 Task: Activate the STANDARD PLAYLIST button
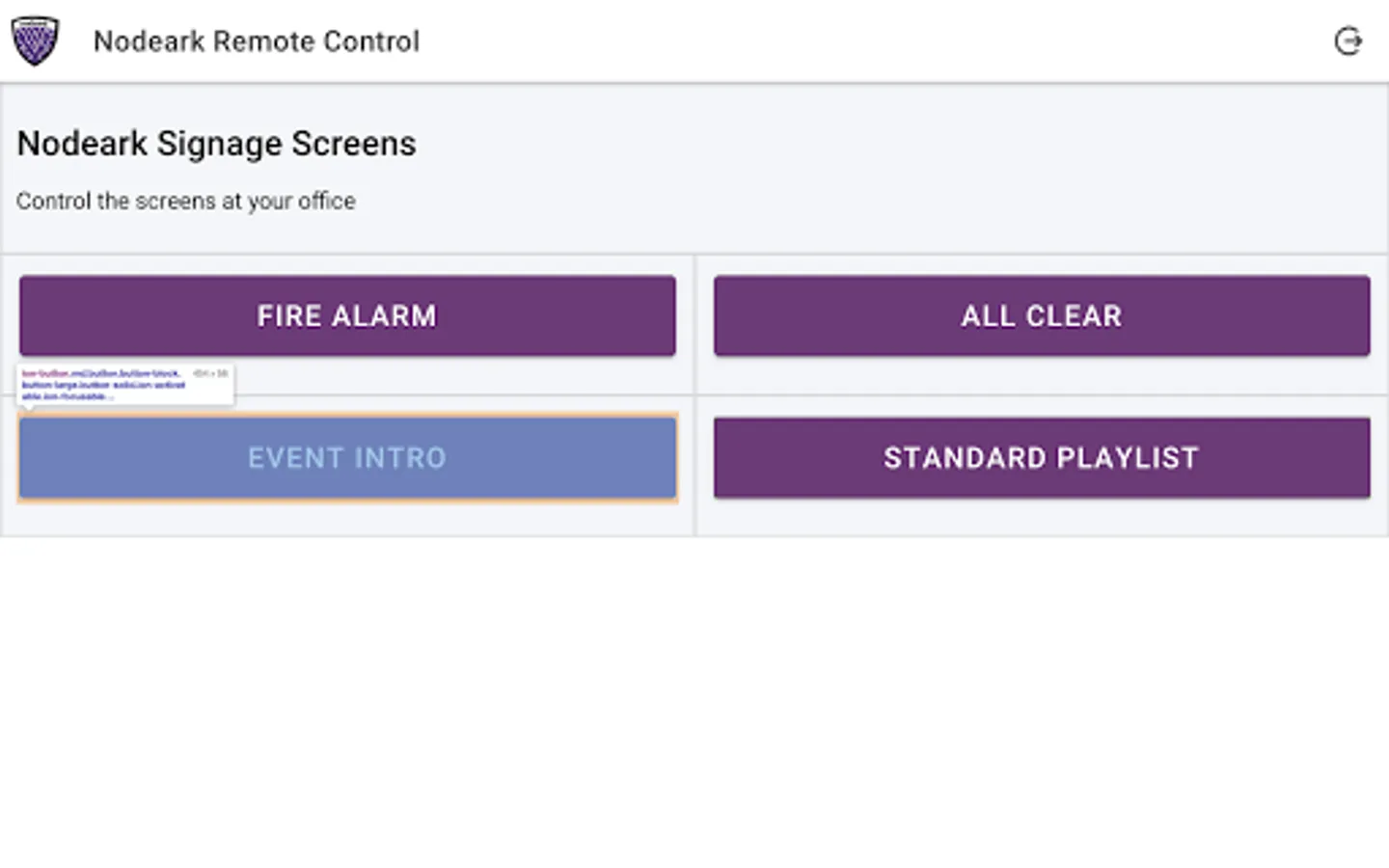click(1042, 458)
